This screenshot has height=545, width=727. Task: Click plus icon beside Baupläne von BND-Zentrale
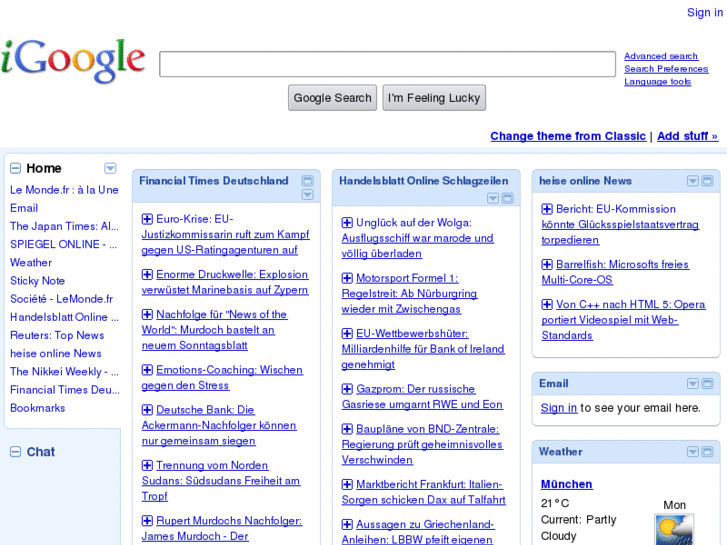coord(347,429)
